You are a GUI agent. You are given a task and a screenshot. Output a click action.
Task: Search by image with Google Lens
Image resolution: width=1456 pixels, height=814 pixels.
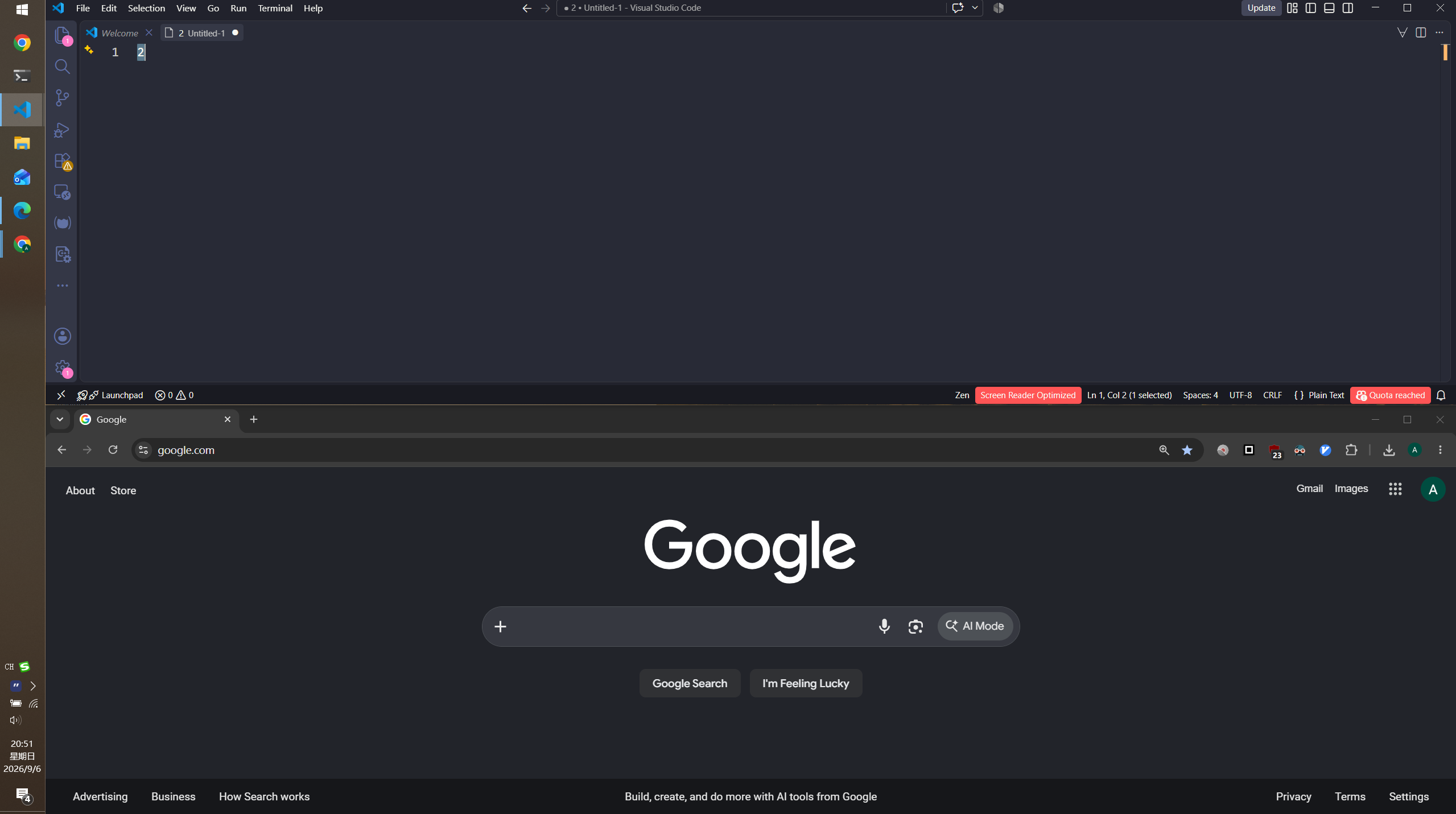click(x=915, y=626)
